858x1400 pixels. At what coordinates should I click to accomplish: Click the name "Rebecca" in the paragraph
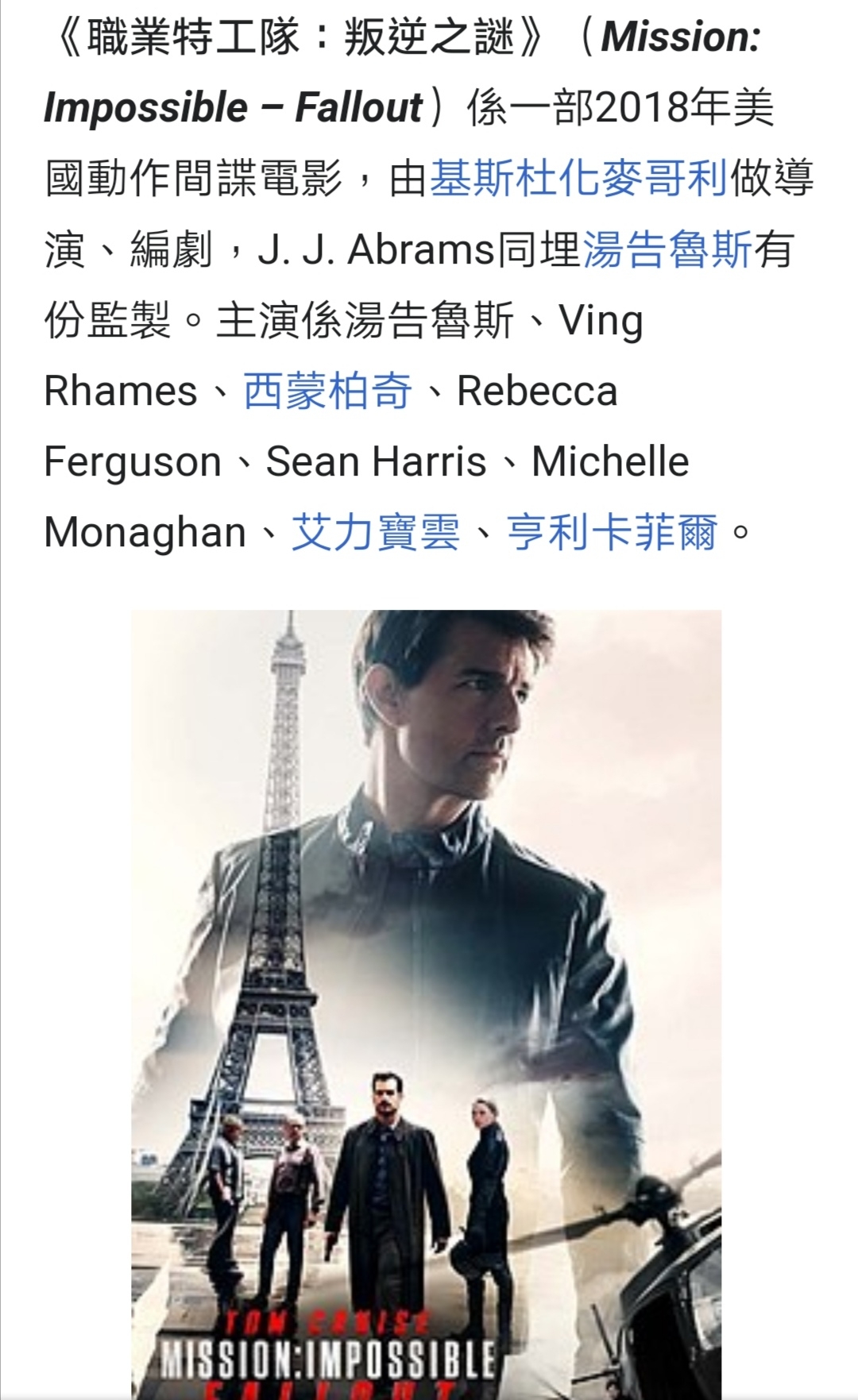pyautogui.click(x=537, y=391)
